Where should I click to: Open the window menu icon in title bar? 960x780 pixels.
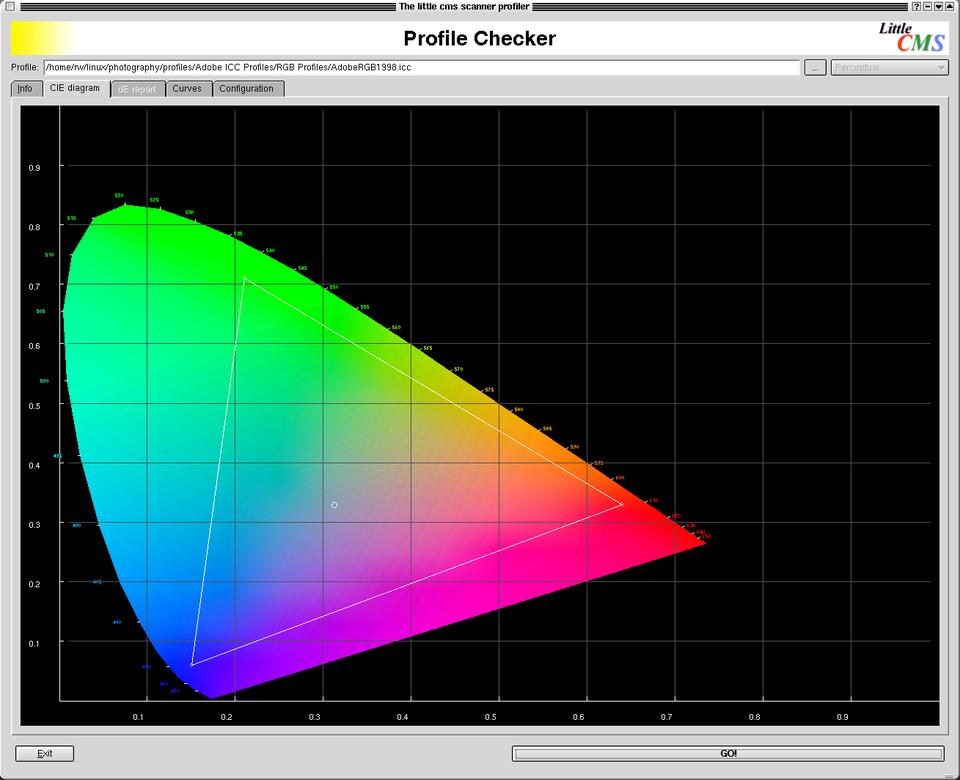coord(9,6)
